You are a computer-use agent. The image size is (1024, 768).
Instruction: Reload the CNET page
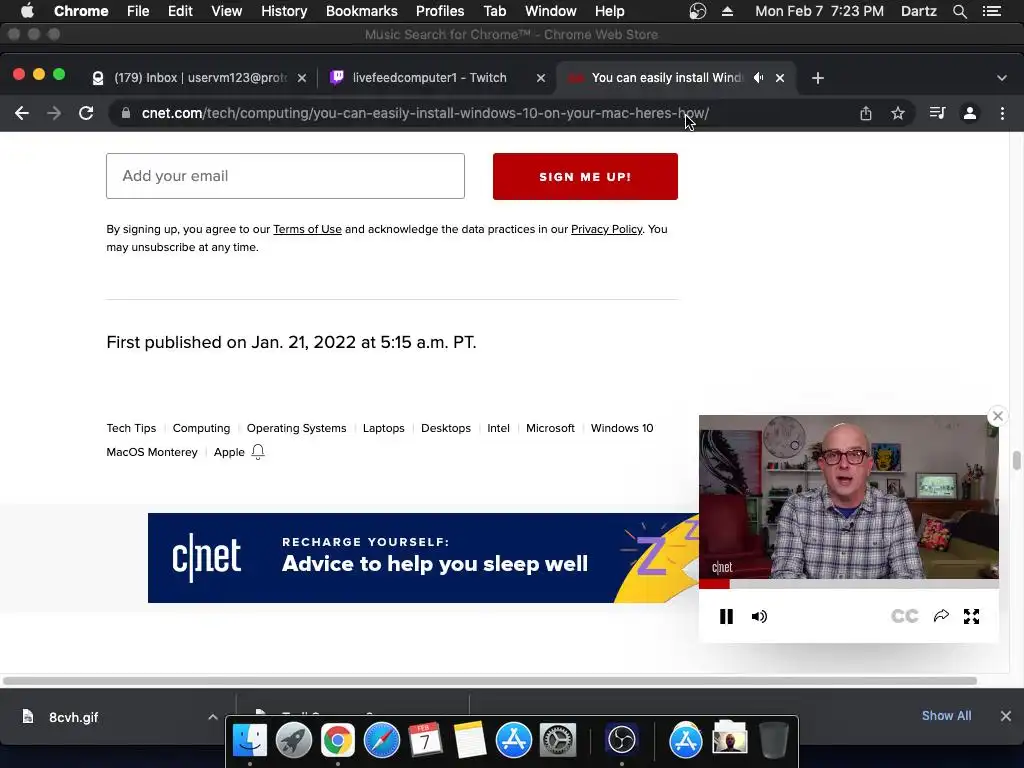coord(86,113)
